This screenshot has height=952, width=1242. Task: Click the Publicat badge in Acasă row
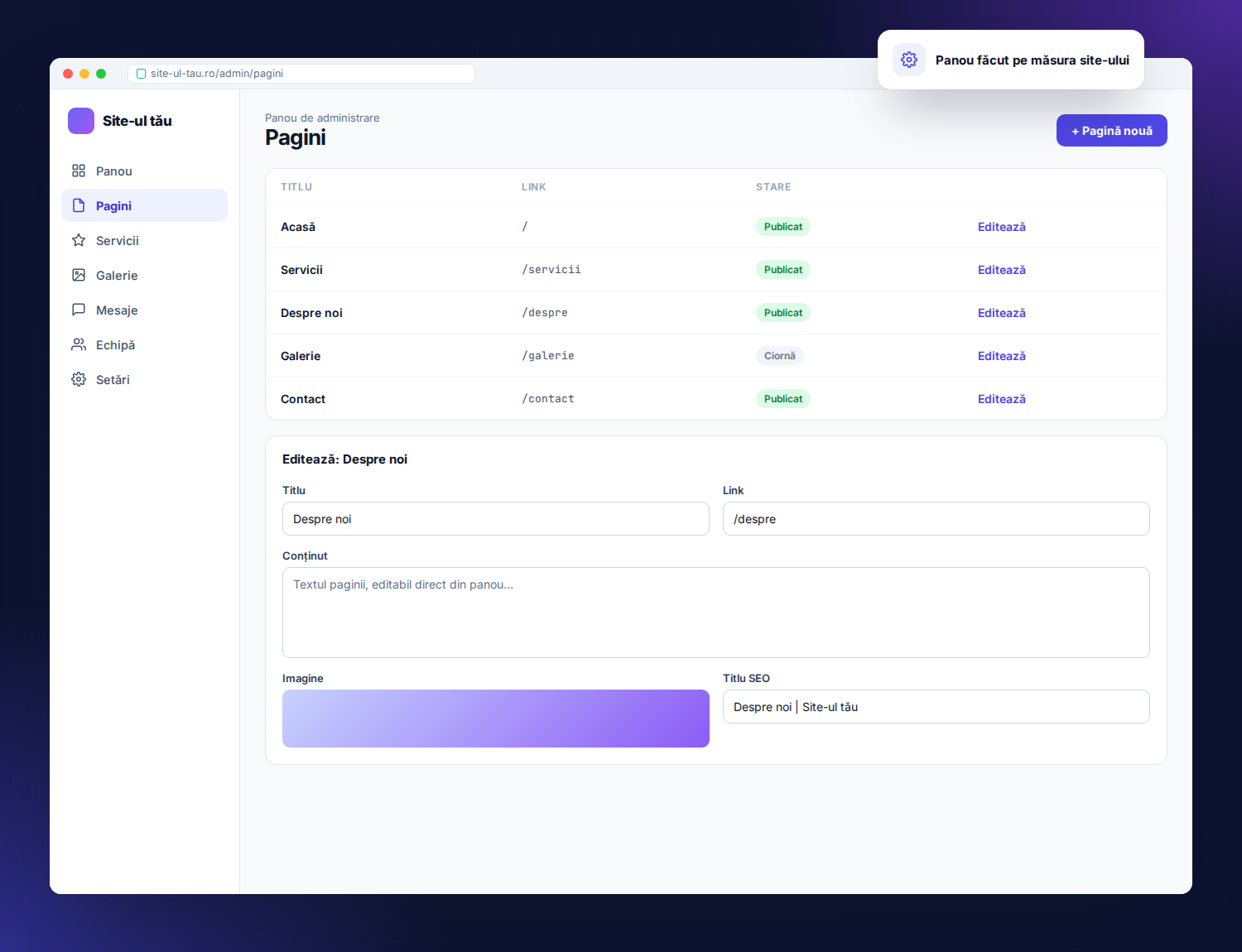click(782, 227)
